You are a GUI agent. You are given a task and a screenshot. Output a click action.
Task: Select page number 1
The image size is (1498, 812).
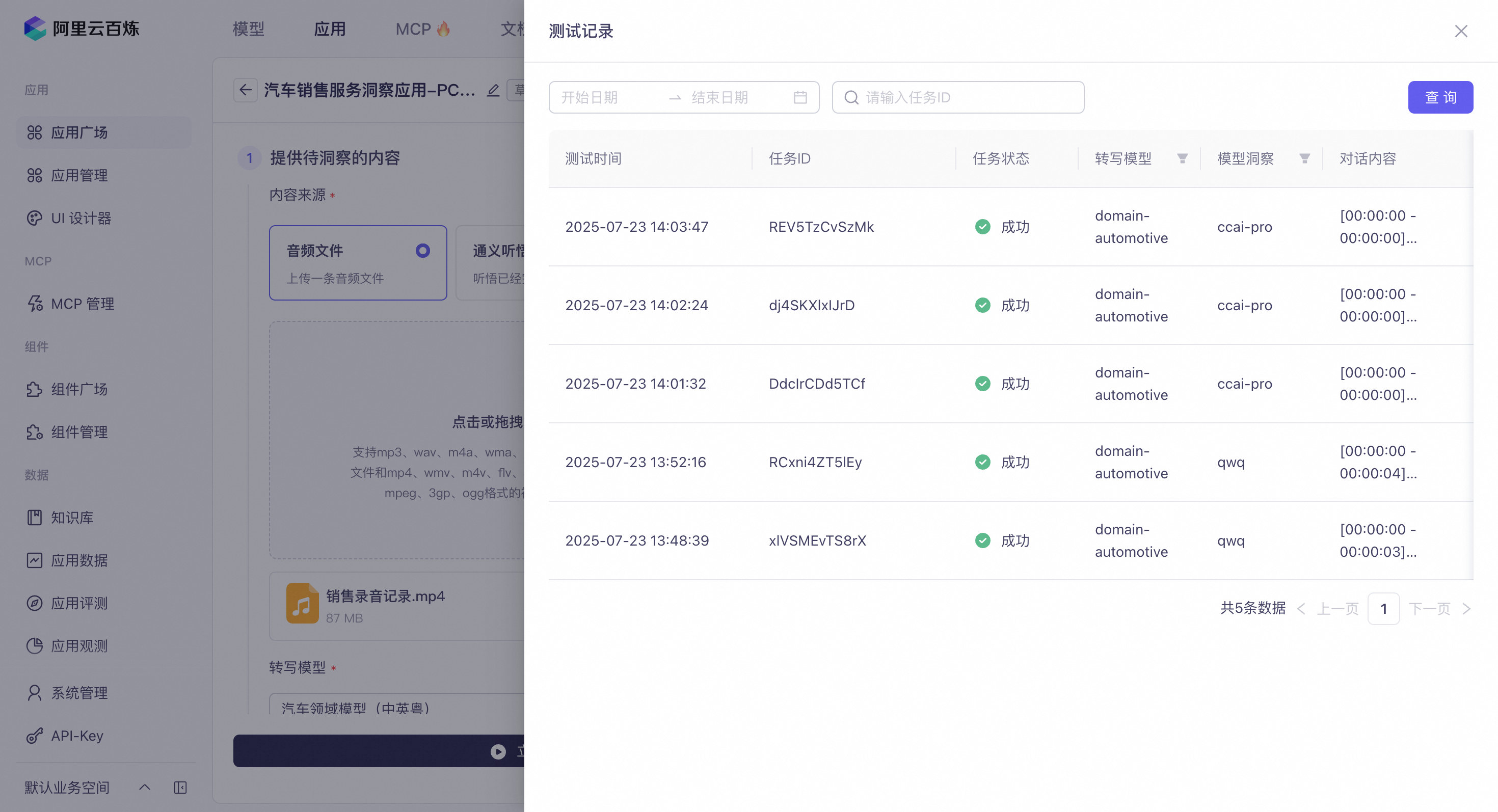pyautogui.click(x=1383, y=609)
